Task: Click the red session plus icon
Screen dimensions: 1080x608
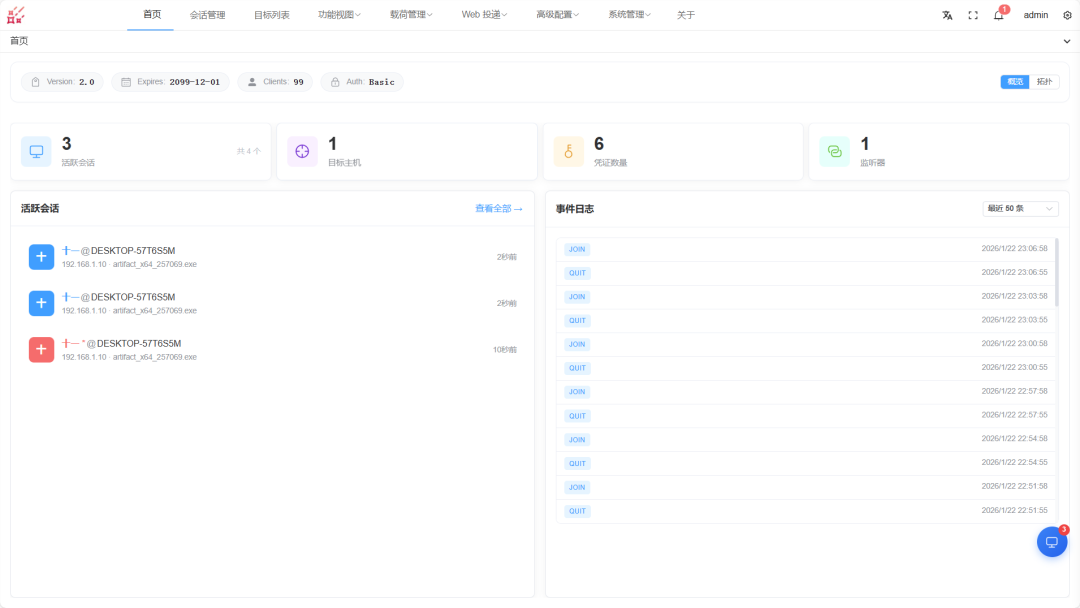Action: [x=41, y=349]
